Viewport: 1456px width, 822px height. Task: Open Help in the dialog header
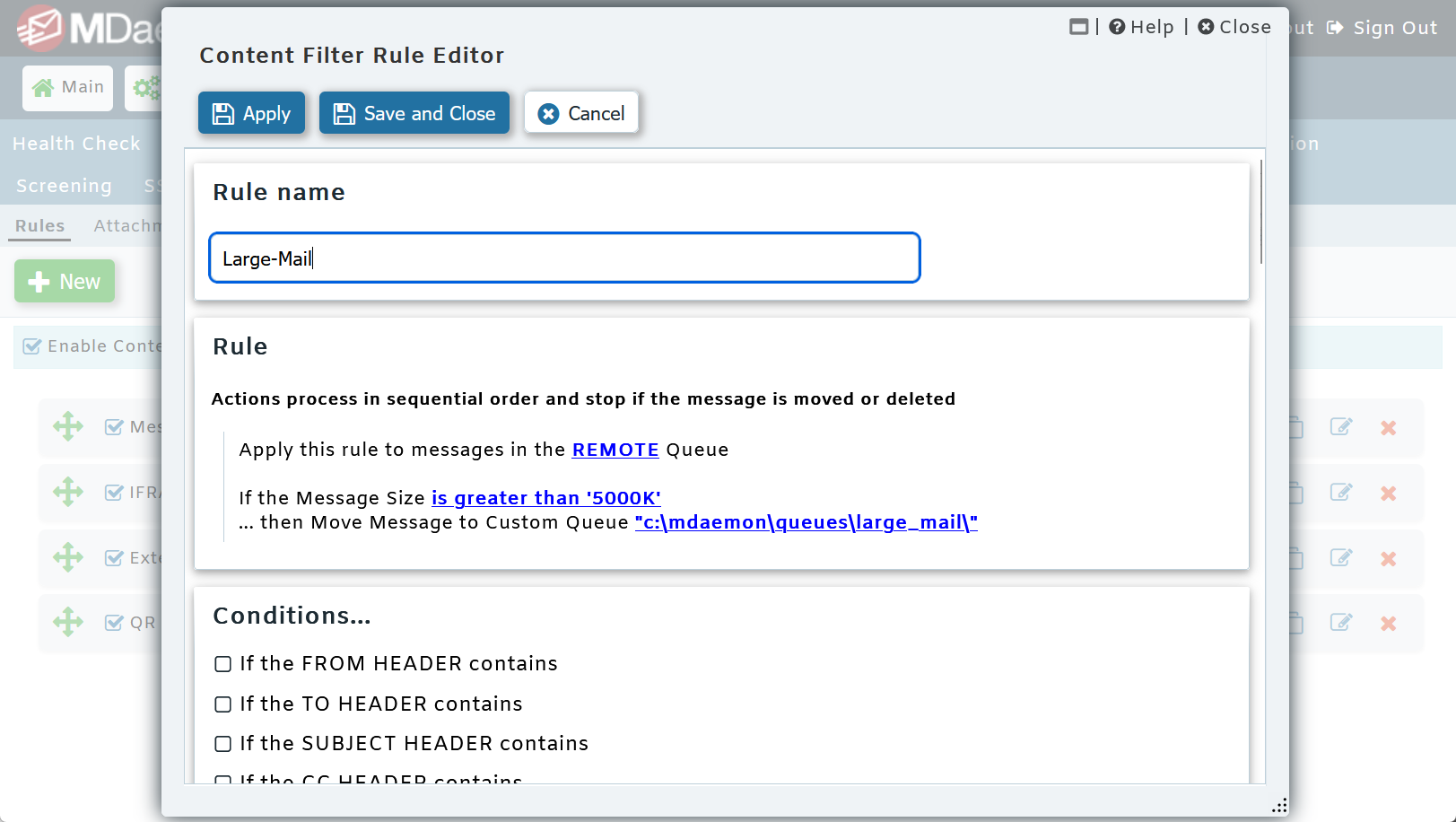tap(1141, 27)
